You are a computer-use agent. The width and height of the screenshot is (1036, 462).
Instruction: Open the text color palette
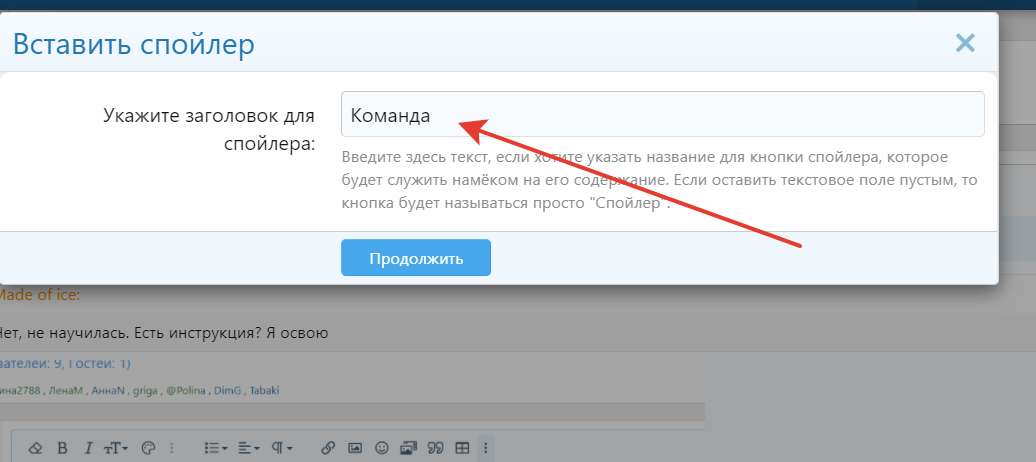tap(148, 448)
